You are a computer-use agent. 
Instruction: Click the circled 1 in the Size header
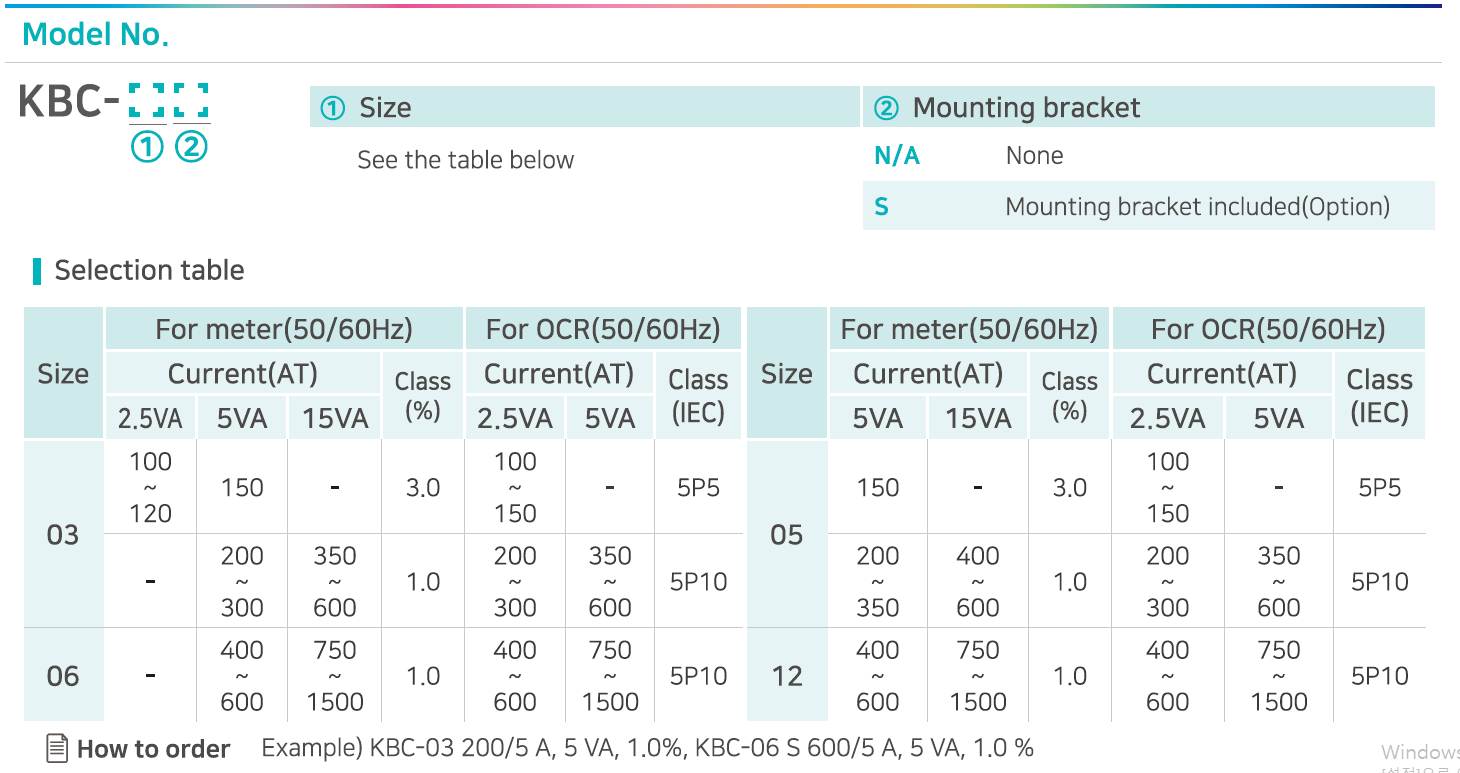tap(332, 108)
